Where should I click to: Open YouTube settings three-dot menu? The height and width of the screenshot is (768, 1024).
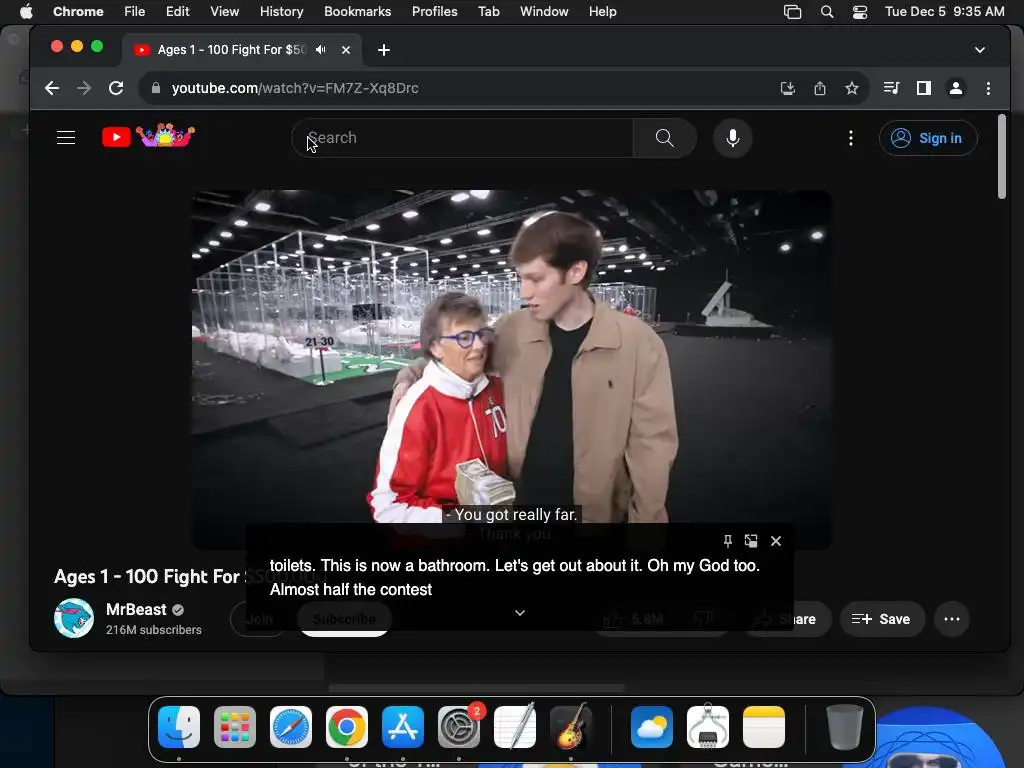(x=850, y=138)
